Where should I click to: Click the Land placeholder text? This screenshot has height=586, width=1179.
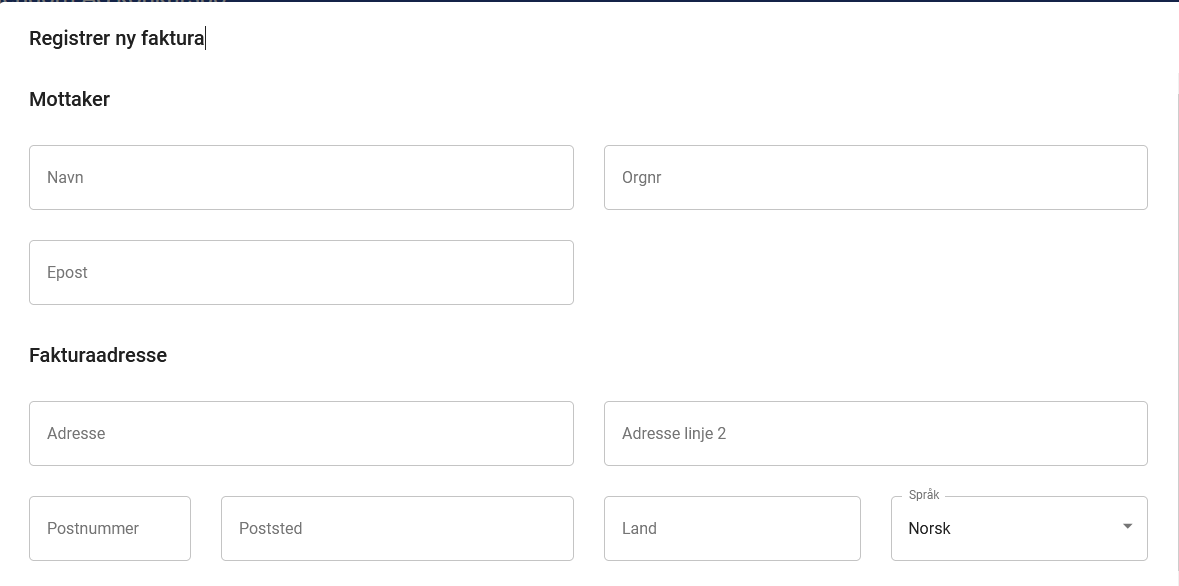(639, 529)
